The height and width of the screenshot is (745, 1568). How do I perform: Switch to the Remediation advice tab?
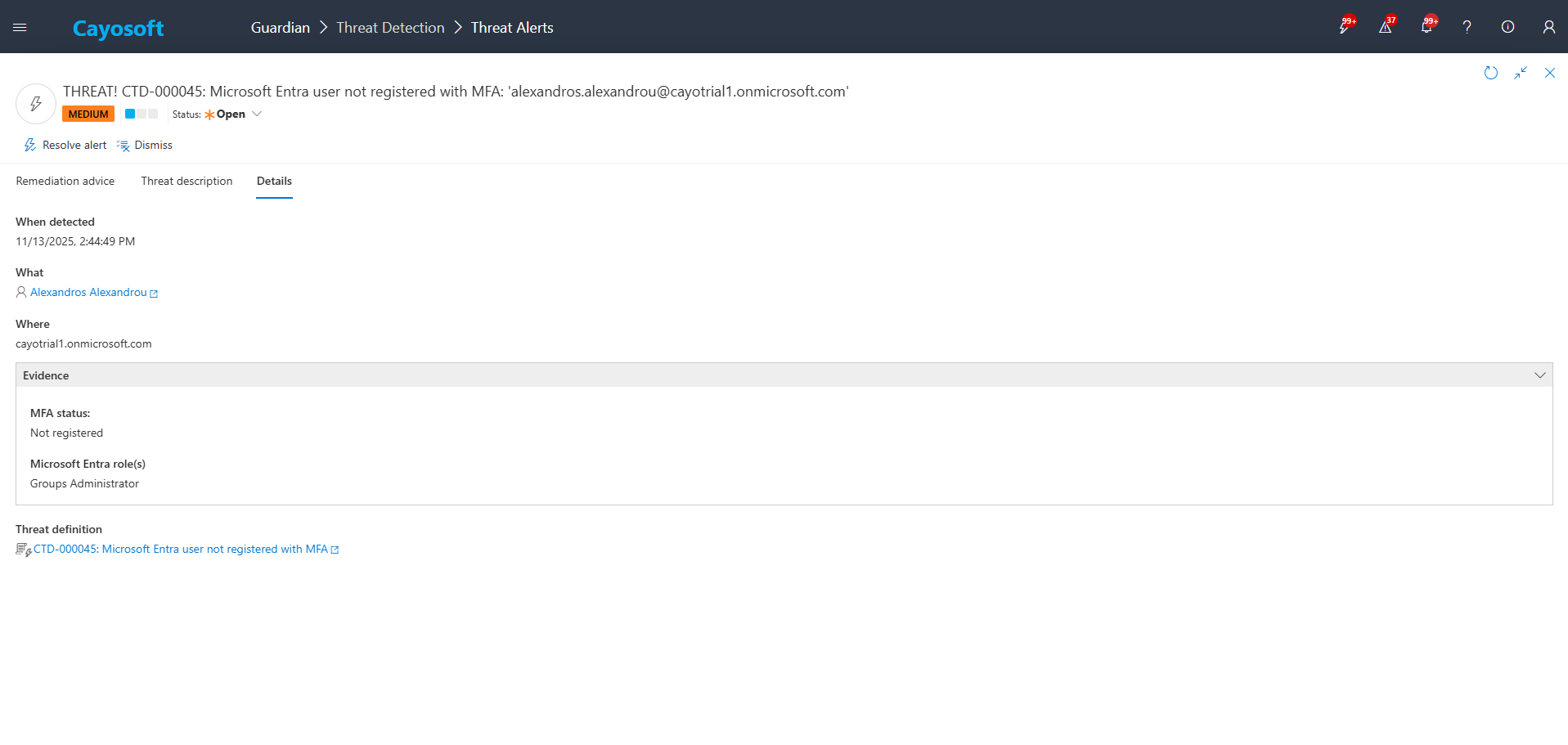click(x=65, y=181)
